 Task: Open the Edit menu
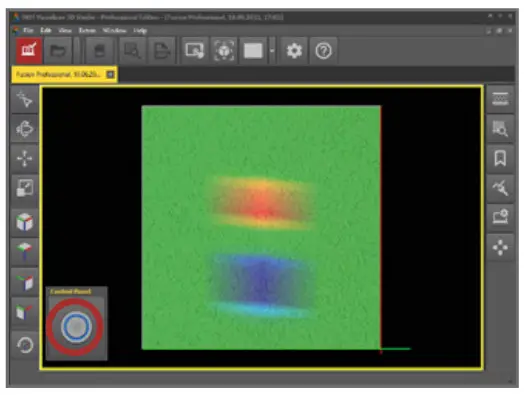tap(46, 31)
